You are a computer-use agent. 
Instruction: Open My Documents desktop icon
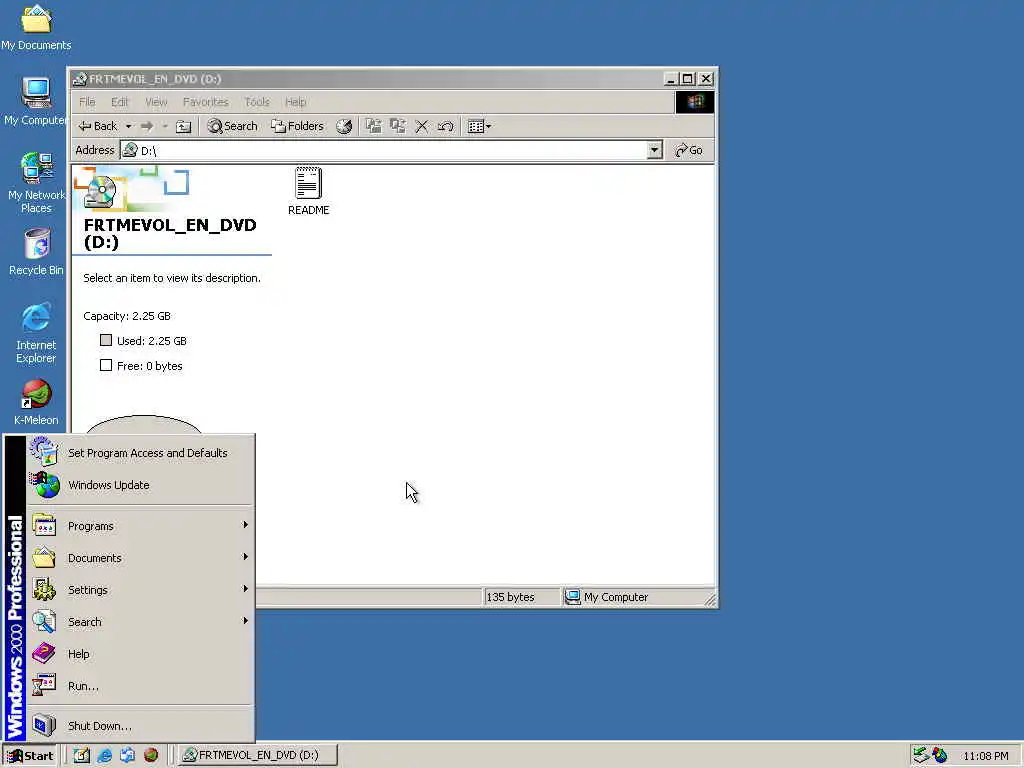[36, 27]
